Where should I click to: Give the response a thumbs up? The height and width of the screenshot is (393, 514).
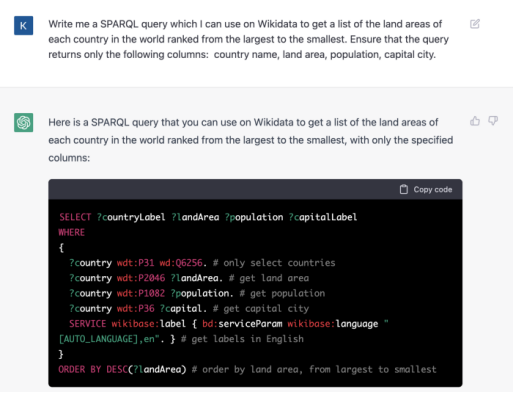(x=475, y=121)
